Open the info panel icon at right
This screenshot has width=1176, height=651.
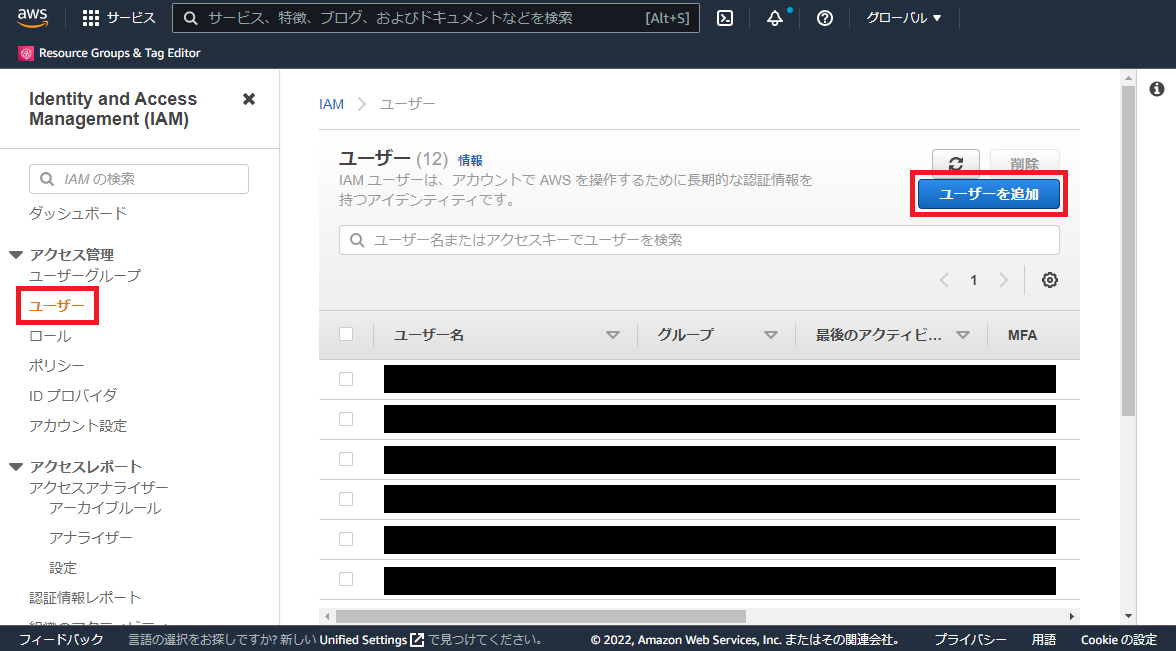tap(1157, 89)
